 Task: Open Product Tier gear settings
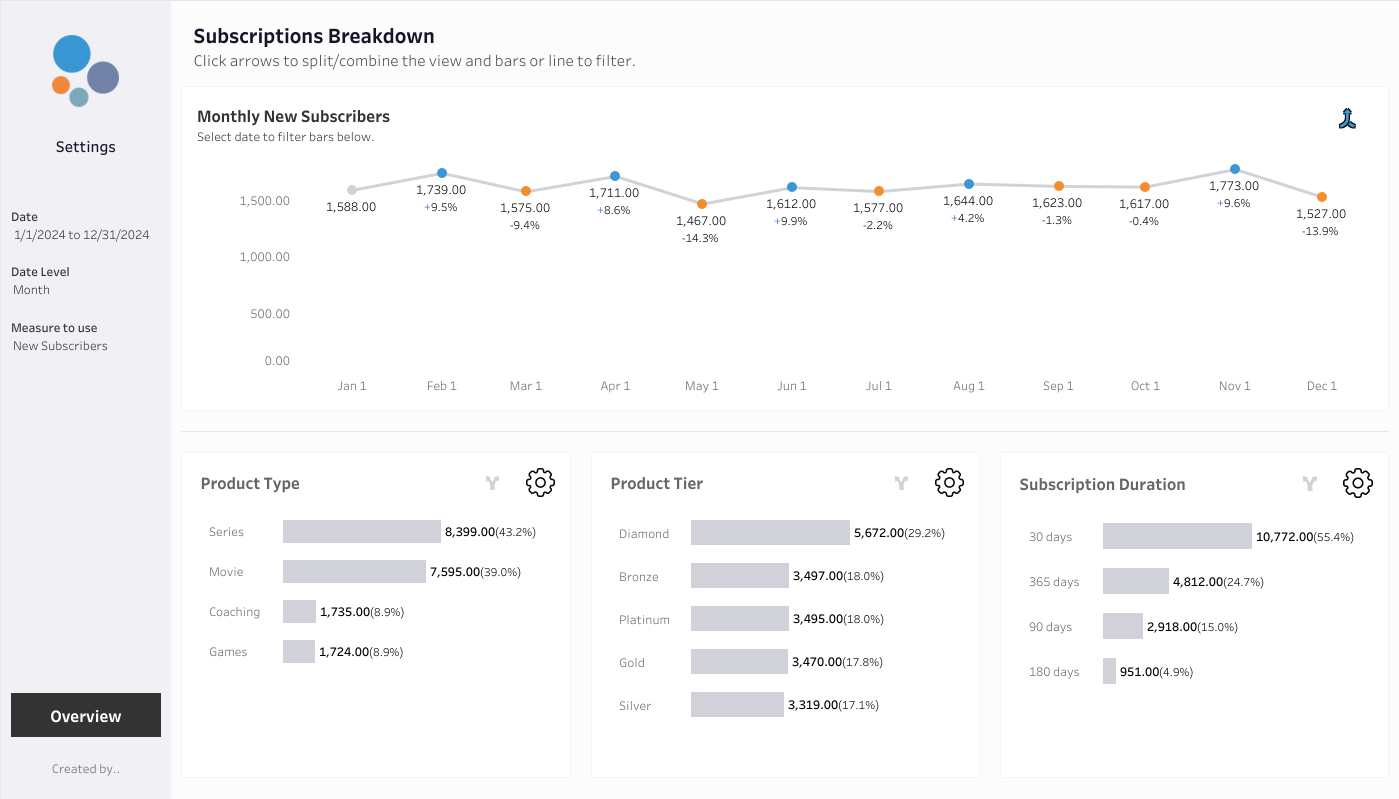pos(949,483)
